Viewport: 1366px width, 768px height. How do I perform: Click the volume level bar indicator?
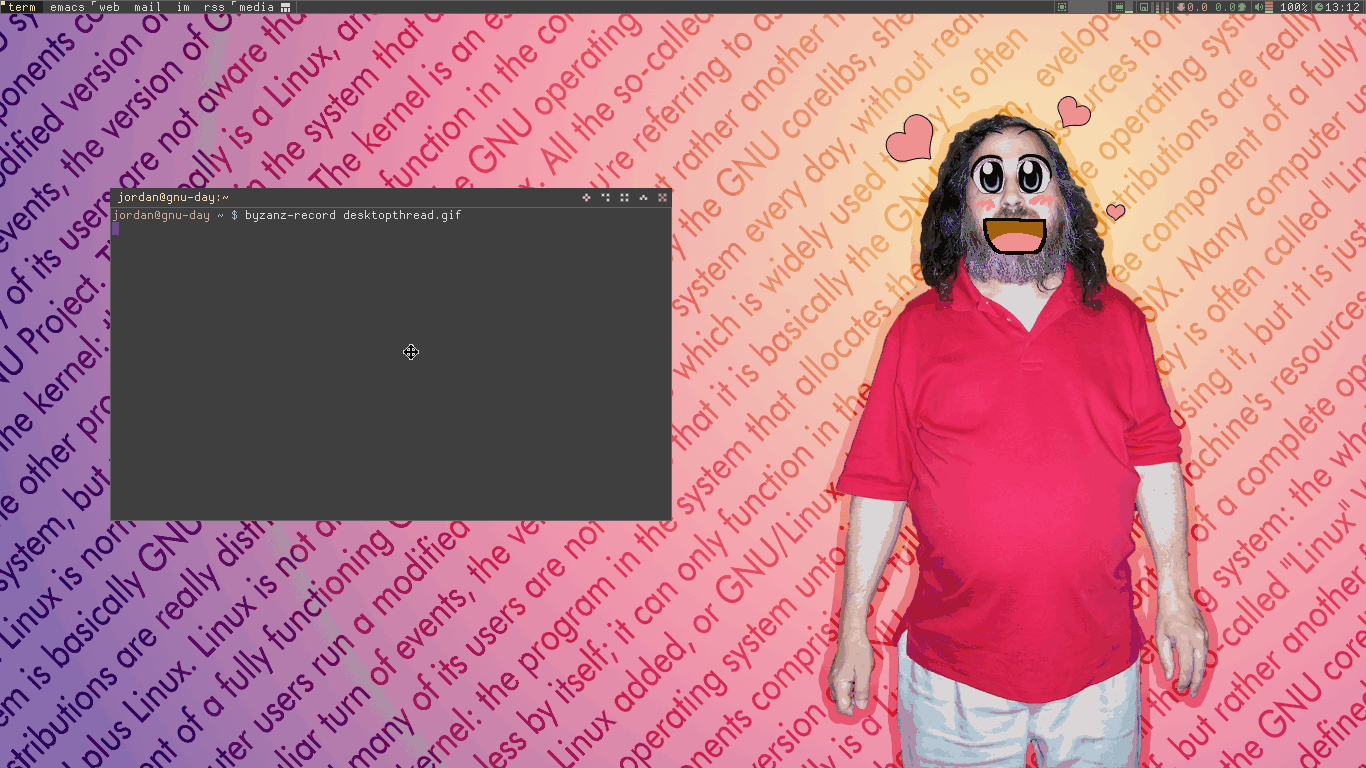[x=1269, y=7]
